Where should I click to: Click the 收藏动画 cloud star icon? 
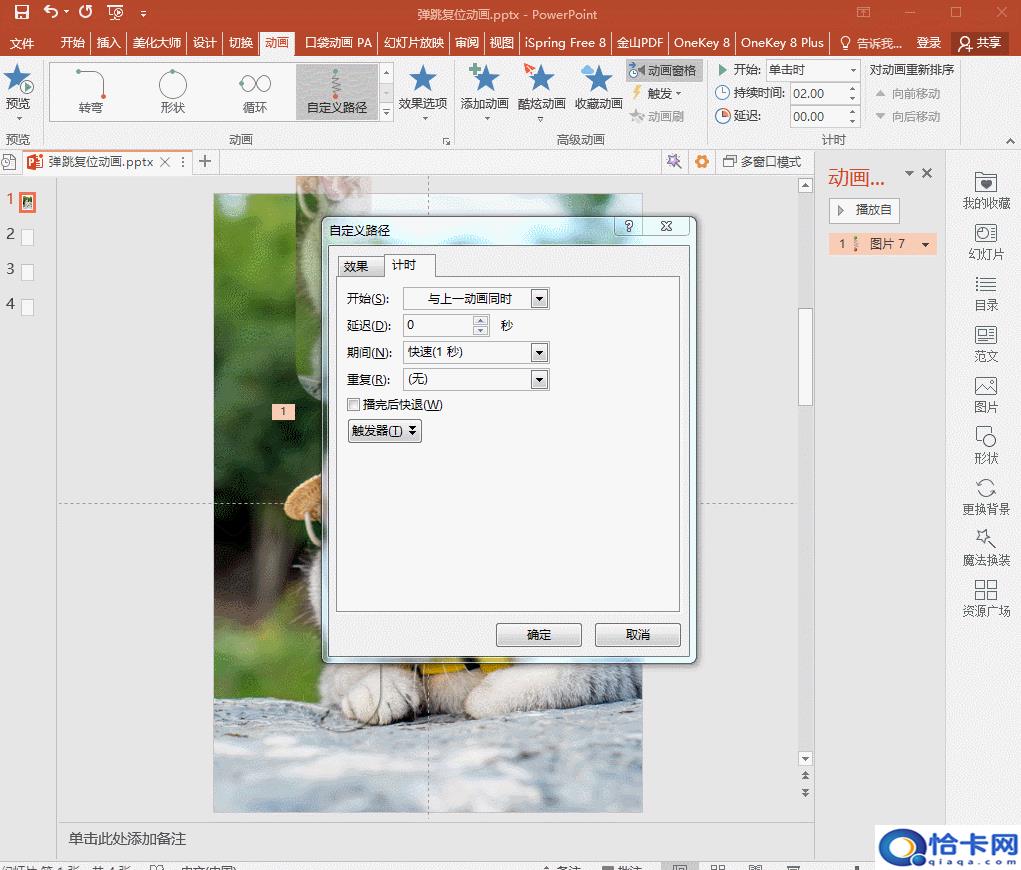coord(598,79)
